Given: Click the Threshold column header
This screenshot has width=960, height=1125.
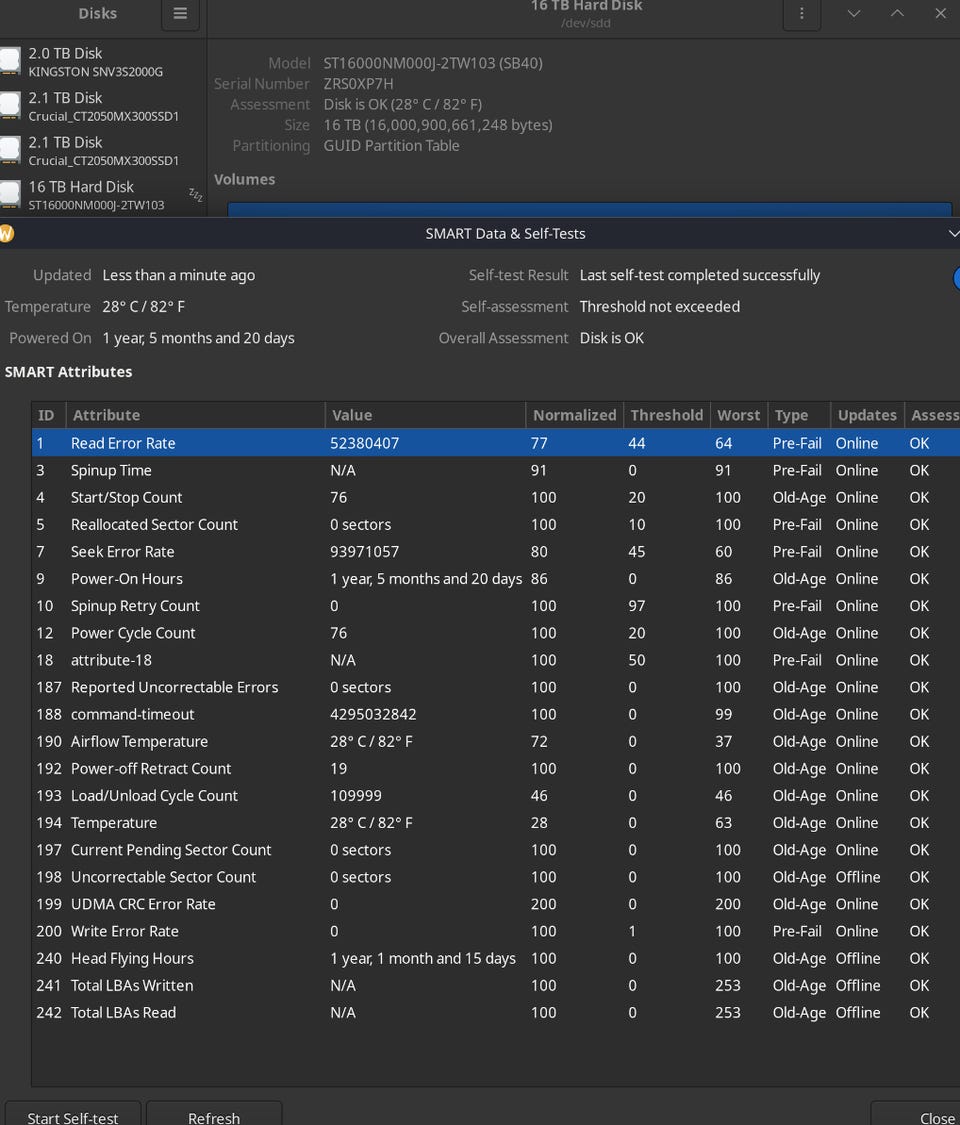Looking at the screenshot, I should 667,415.
